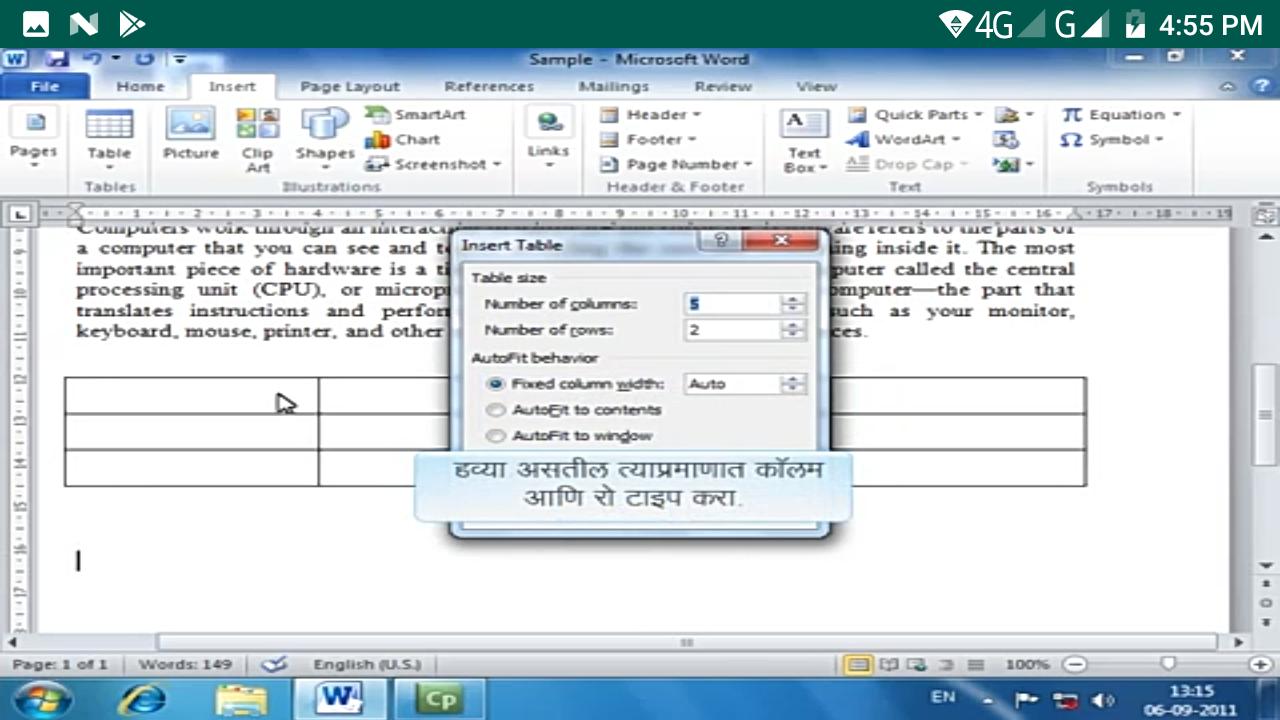1280x720 pixels.
Task: Open the Equation dropdown
Action: tap(1121, 114)
